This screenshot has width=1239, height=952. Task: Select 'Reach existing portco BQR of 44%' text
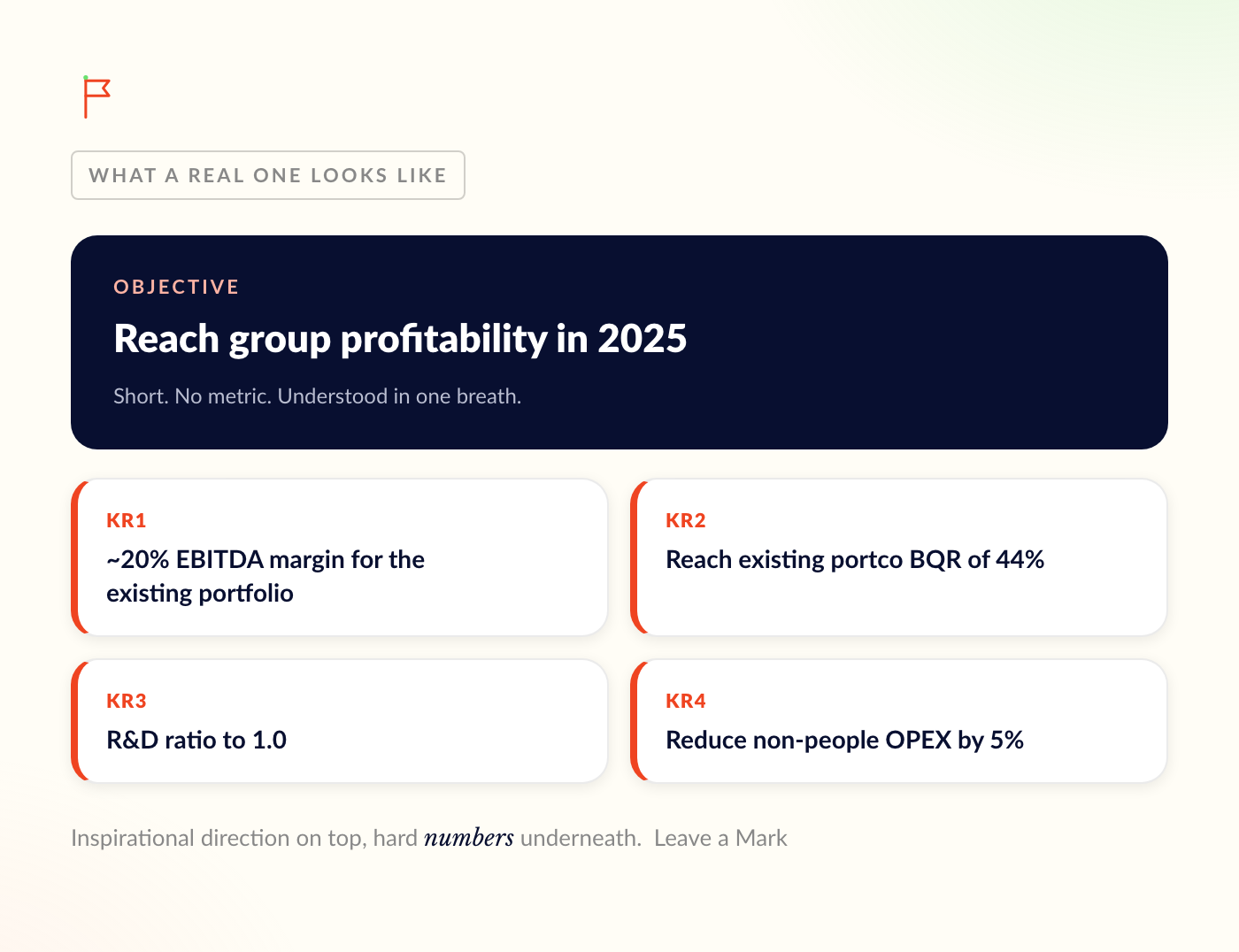pos(855,560)
